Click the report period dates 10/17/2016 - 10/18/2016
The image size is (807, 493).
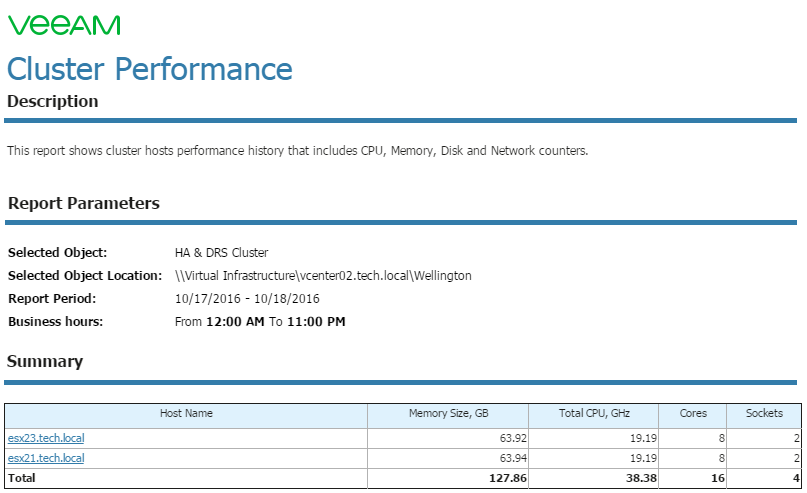(x=247, y=298)
